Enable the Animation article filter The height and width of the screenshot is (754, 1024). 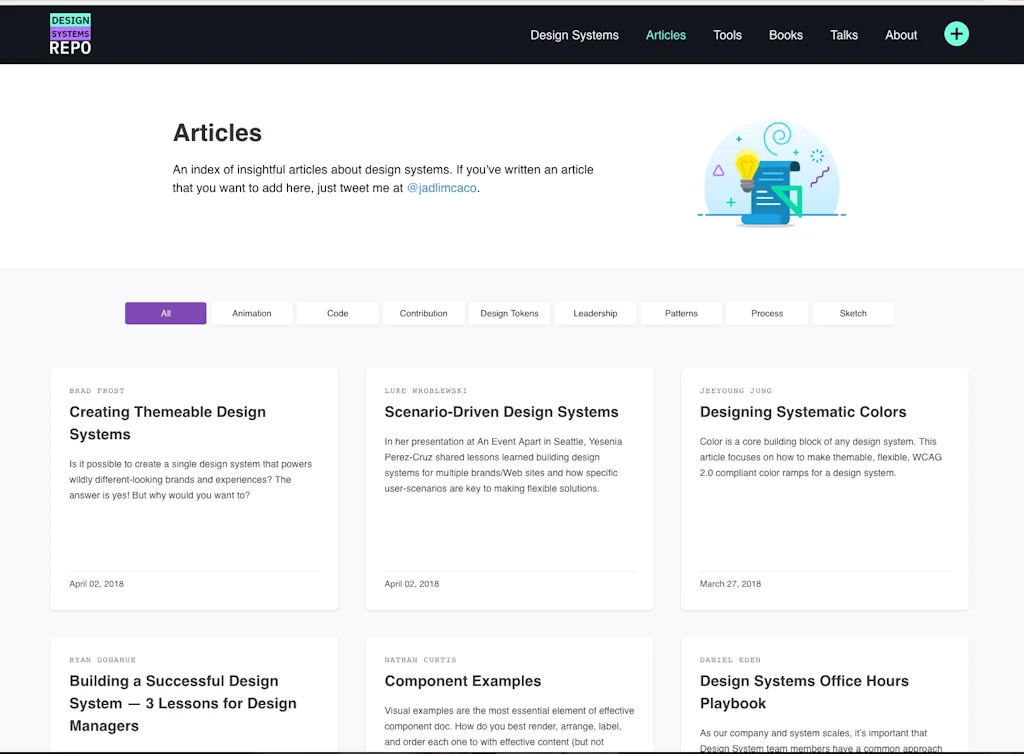251,313
